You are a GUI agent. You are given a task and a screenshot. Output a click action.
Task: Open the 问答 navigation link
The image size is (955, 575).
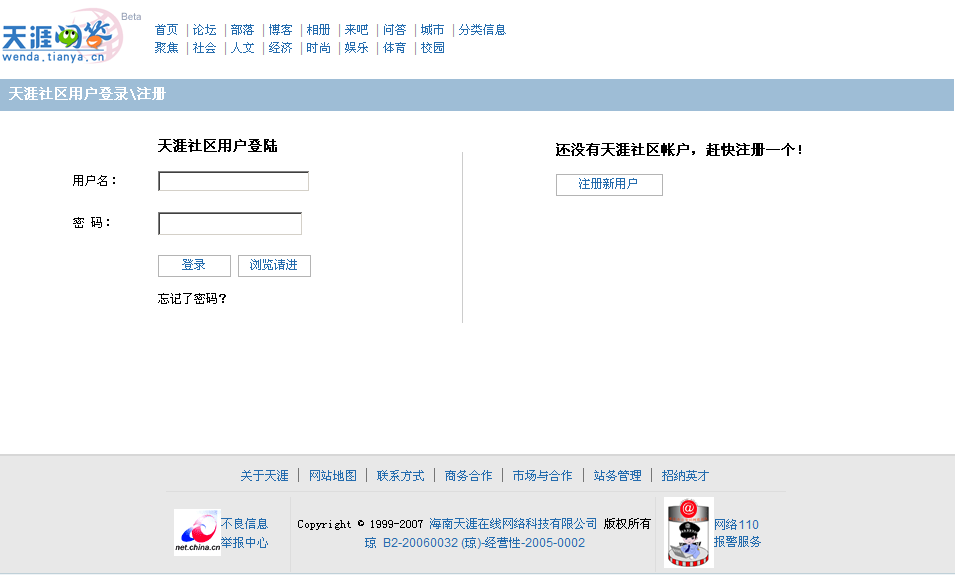tap(394, 30)
